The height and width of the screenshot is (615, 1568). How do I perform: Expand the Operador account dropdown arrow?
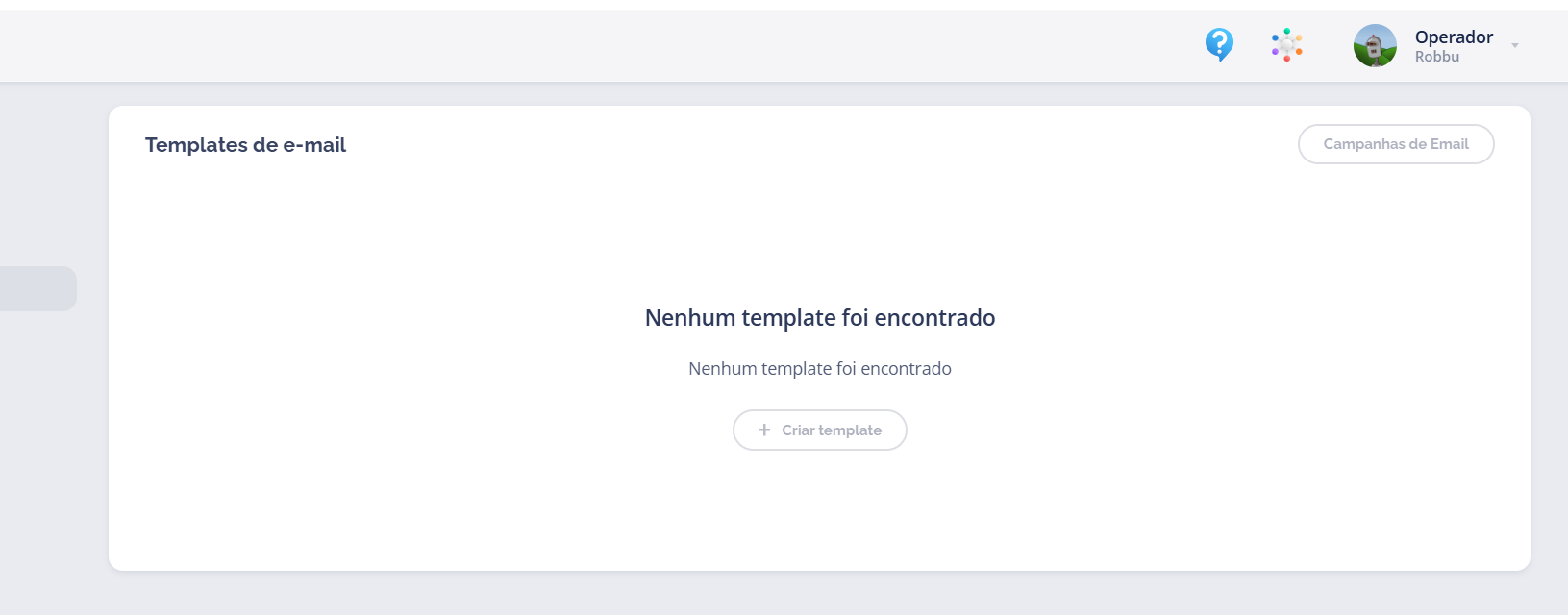click(1515, 45)
